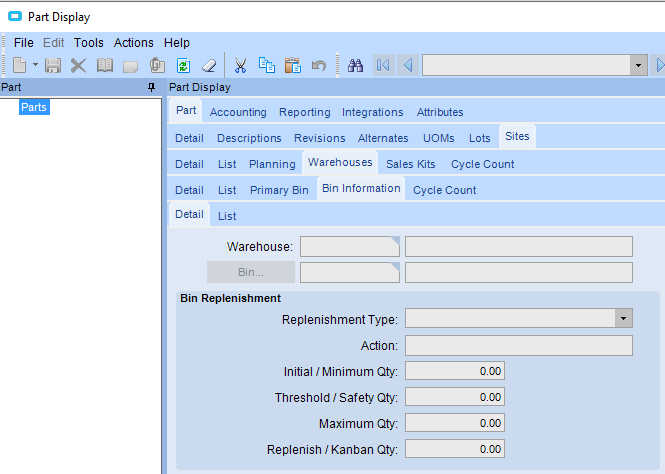The width and height of the screenshot is (665, 474).
Task: Switch to the Accounting tab
Action: click(x=238, y=112)
